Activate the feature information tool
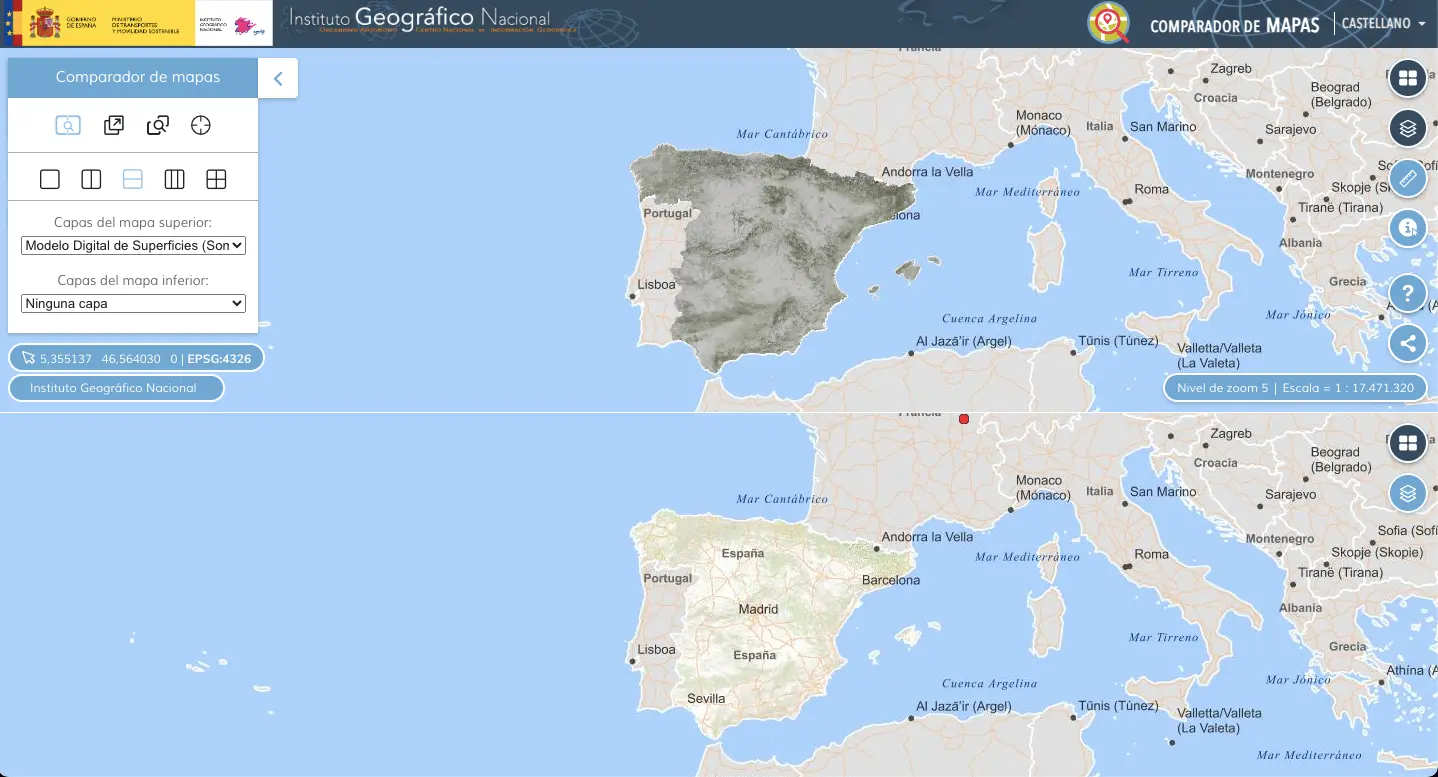 coord(1408,228)
